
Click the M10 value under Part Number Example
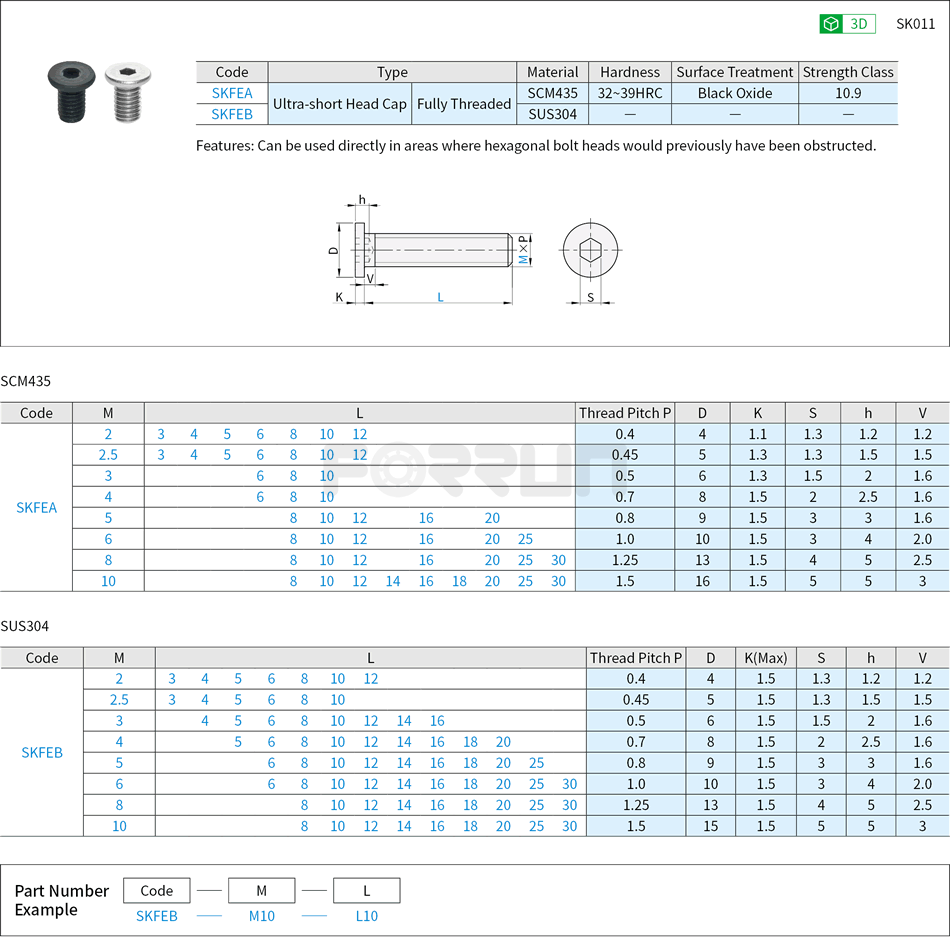click(262, 915)
